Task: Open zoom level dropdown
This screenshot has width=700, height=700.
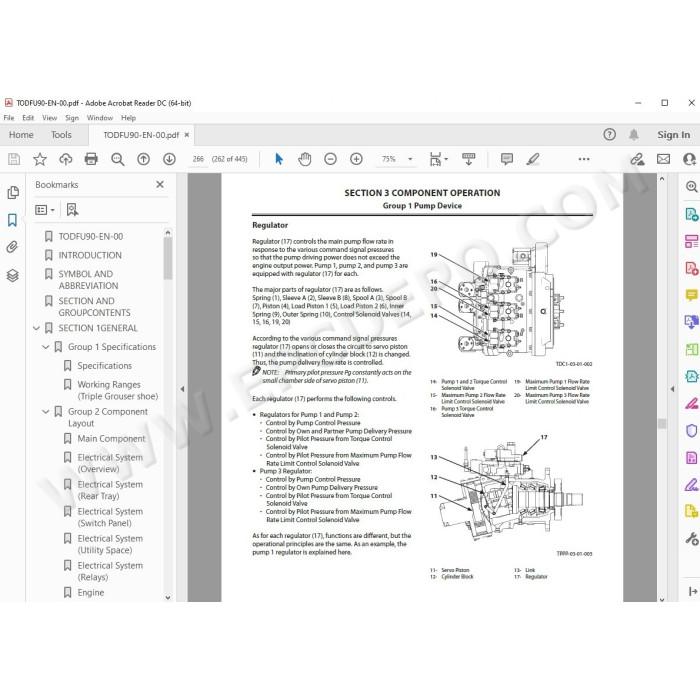Action: coord(410,159)
